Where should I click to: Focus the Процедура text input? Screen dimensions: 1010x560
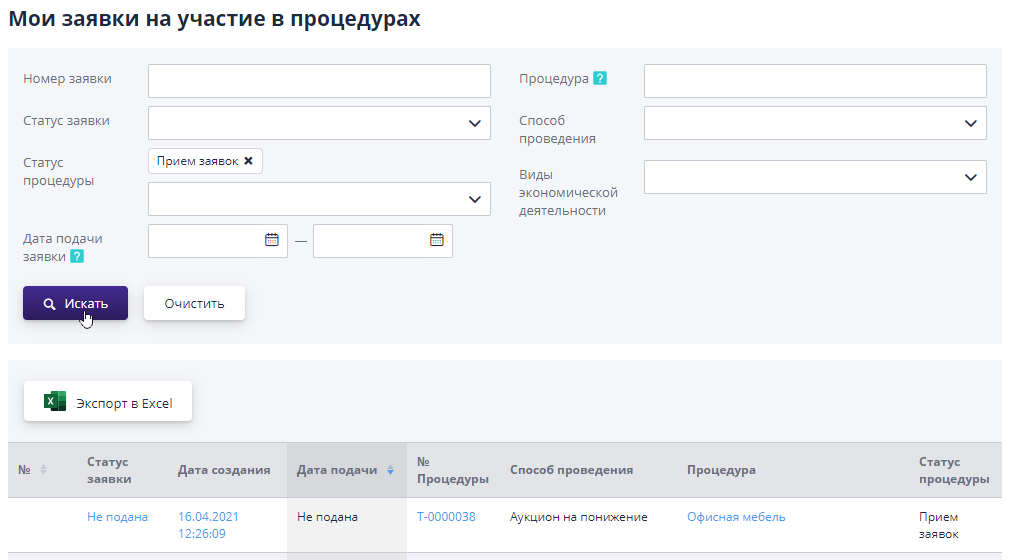coord(815,81)
